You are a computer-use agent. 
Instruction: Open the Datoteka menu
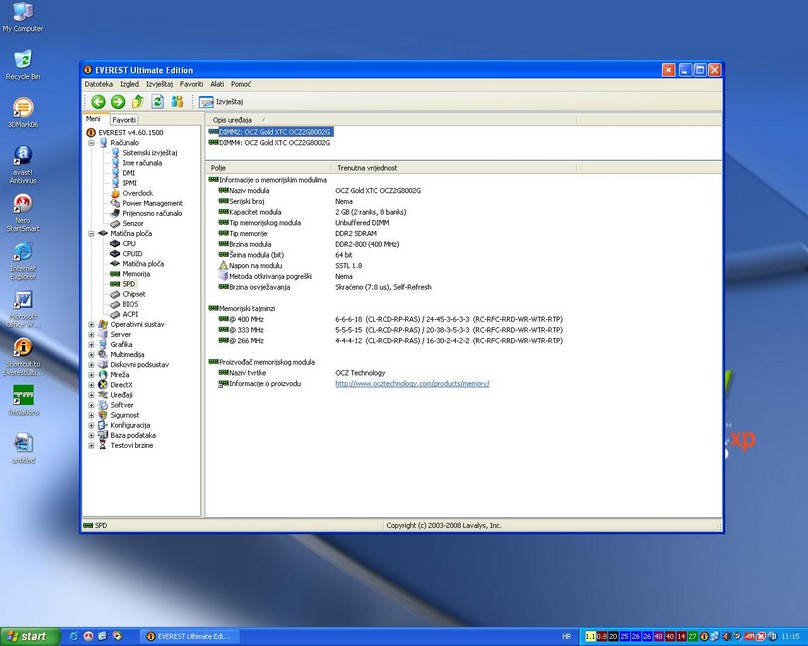click(x=99, y=84)
